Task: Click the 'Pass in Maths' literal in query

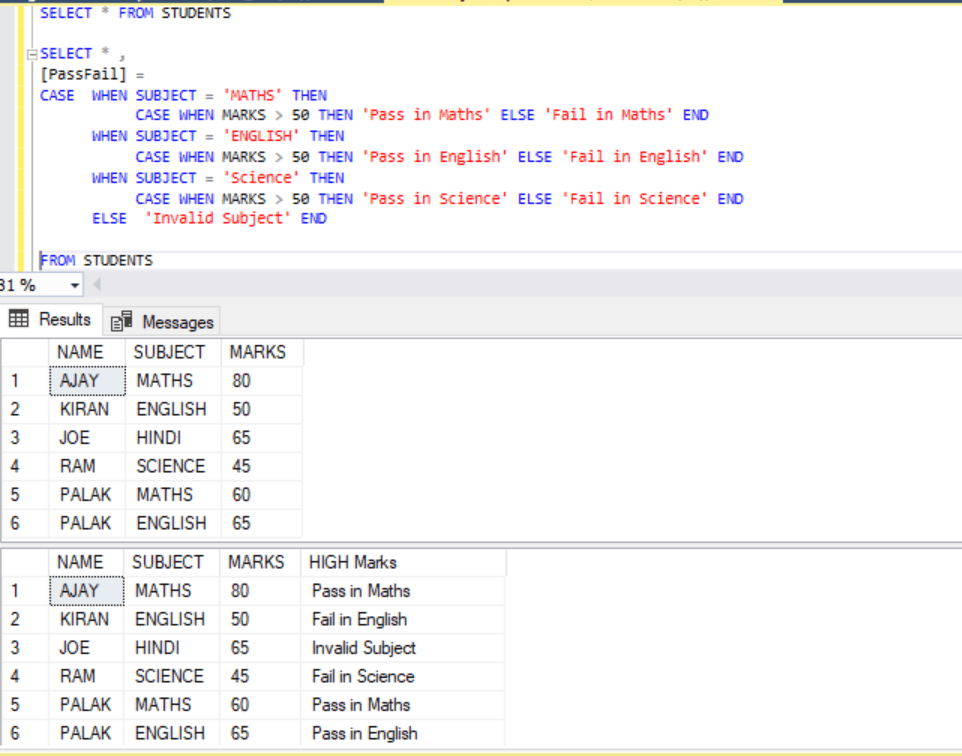Action: pos(426,115)
